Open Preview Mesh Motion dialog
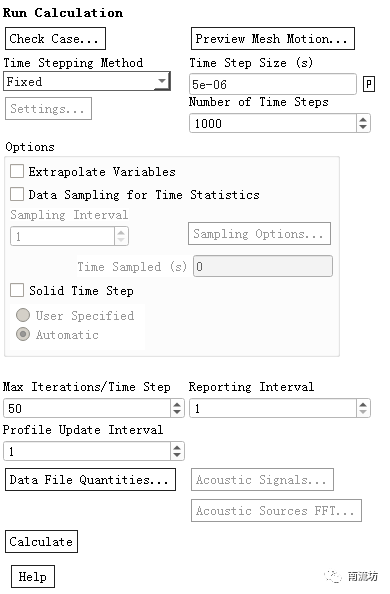 [x=273, y=38]
